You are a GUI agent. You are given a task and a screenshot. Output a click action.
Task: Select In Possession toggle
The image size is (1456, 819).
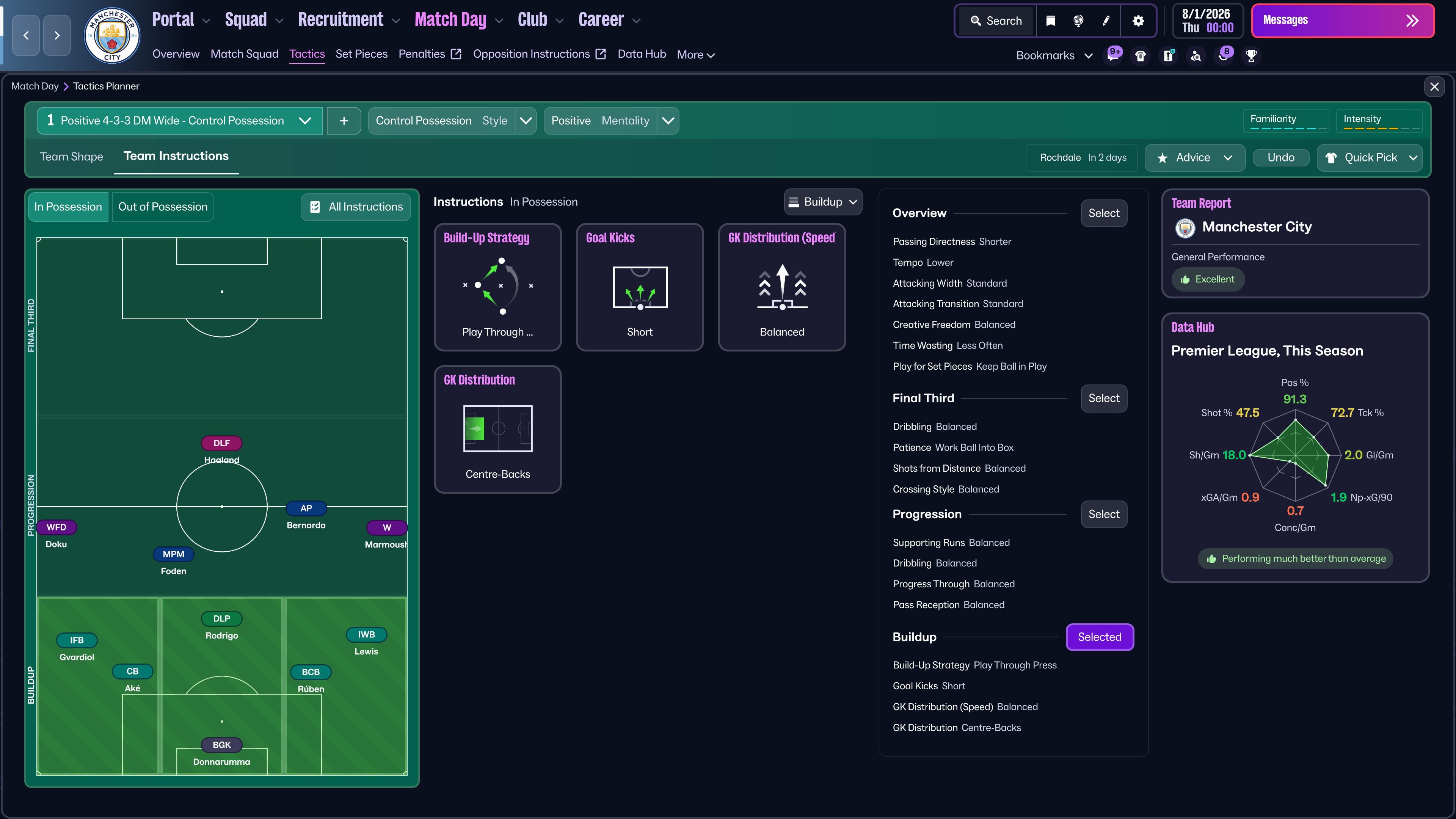coord(68,207)
